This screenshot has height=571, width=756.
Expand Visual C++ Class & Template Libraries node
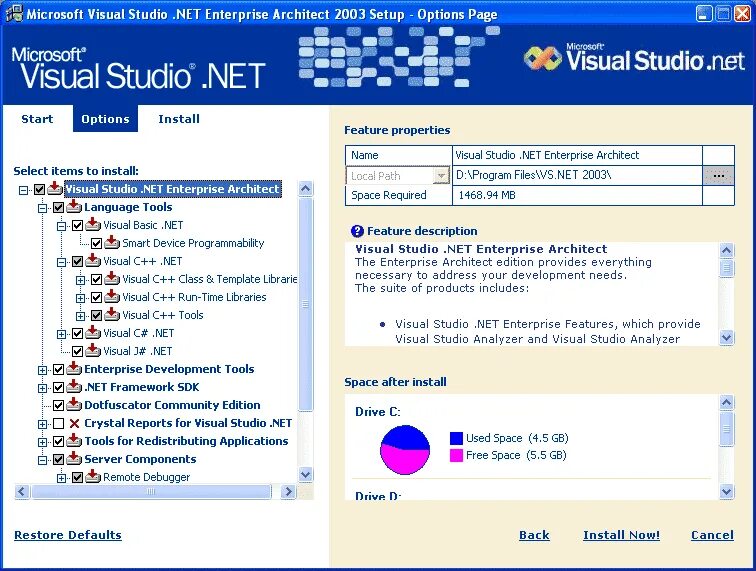tap(81, 280)
